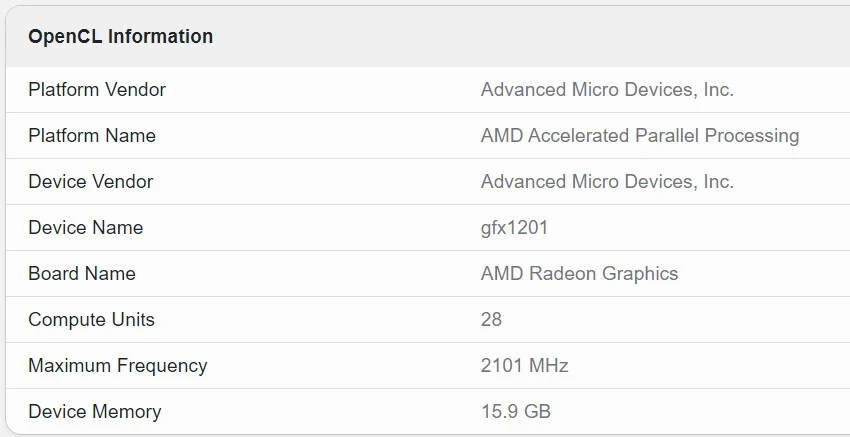The height and width of the screenshot is (437, 850).
Task: Click the Board Name label
Action: pyautogui.click(x=82, y=274)
